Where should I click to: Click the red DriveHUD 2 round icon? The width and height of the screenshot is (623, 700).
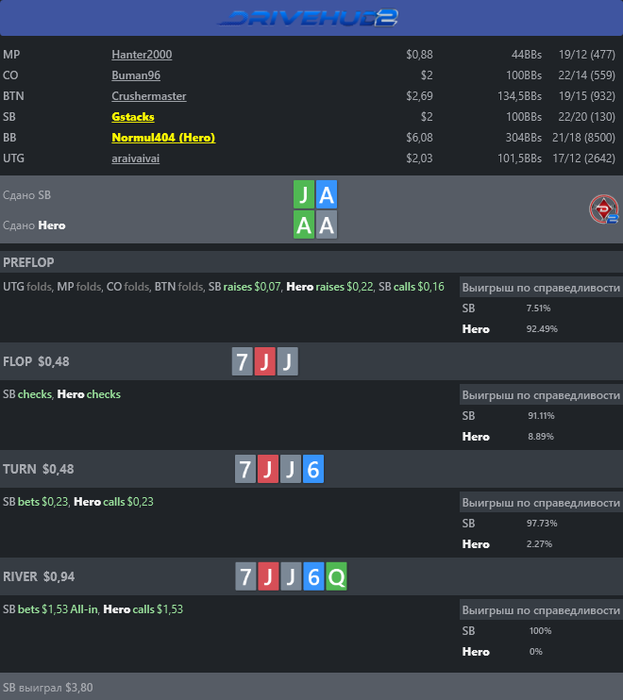604,209
